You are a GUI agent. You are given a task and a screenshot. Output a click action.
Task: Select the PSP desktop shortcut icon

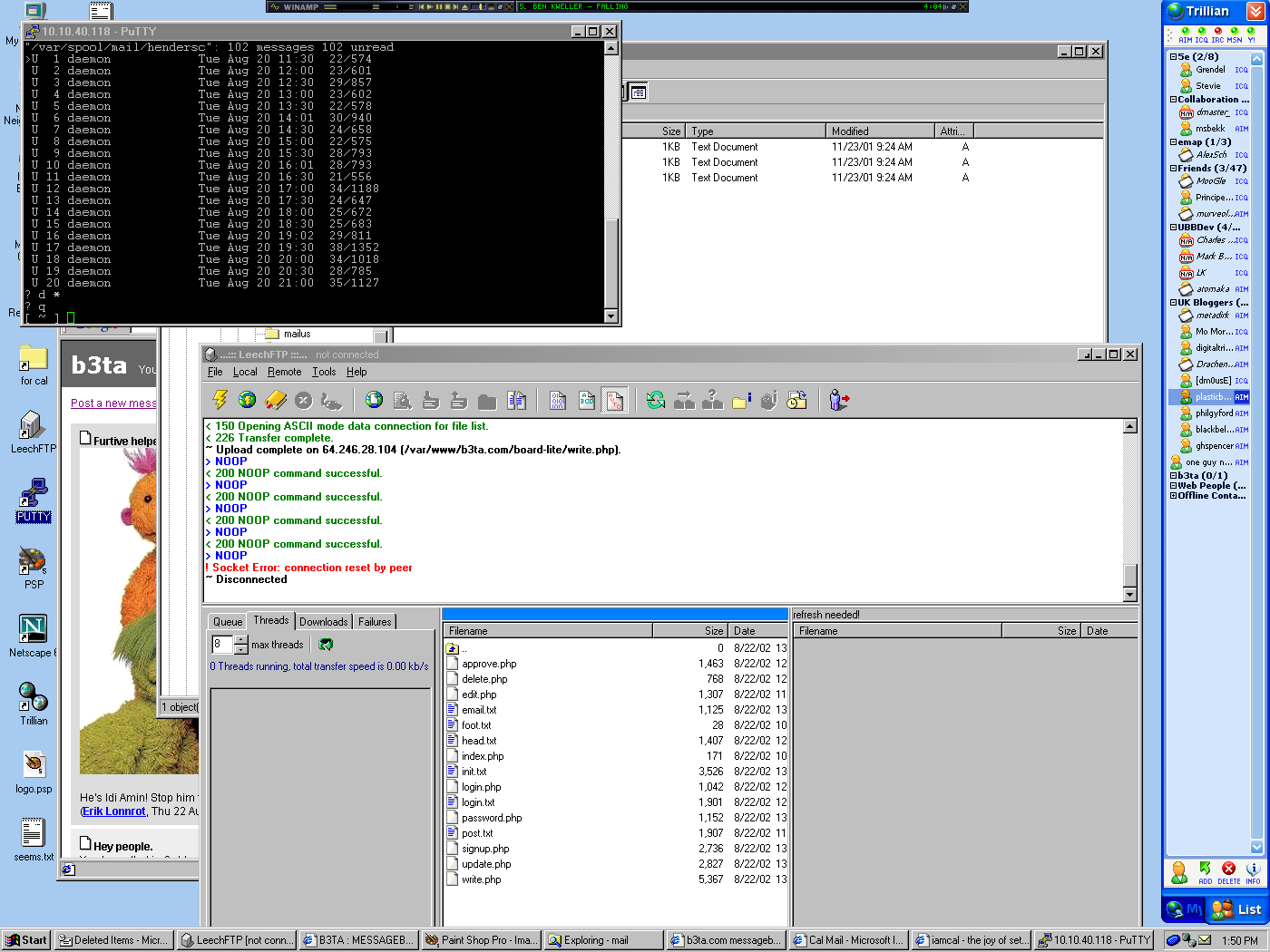tap(33, 568)
